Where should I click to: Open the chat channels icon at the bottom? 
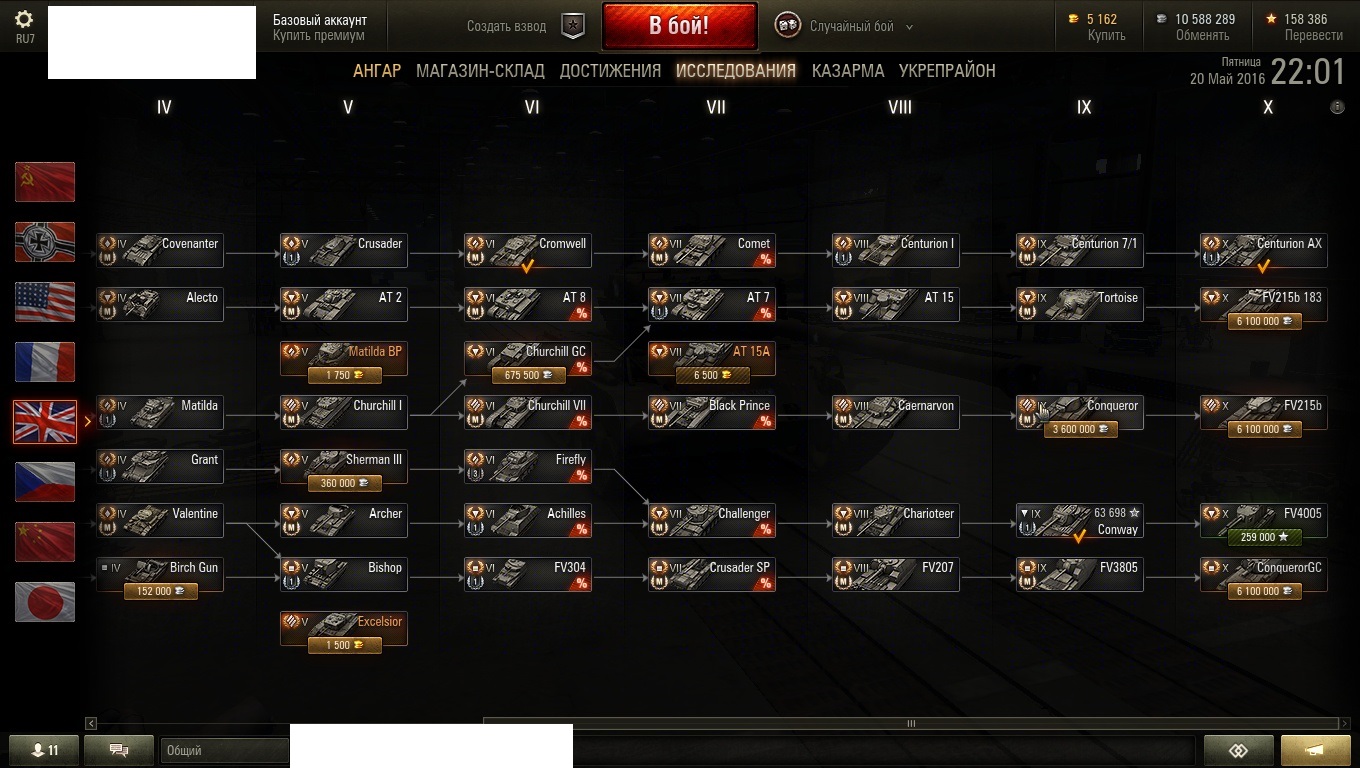[118, 750]
